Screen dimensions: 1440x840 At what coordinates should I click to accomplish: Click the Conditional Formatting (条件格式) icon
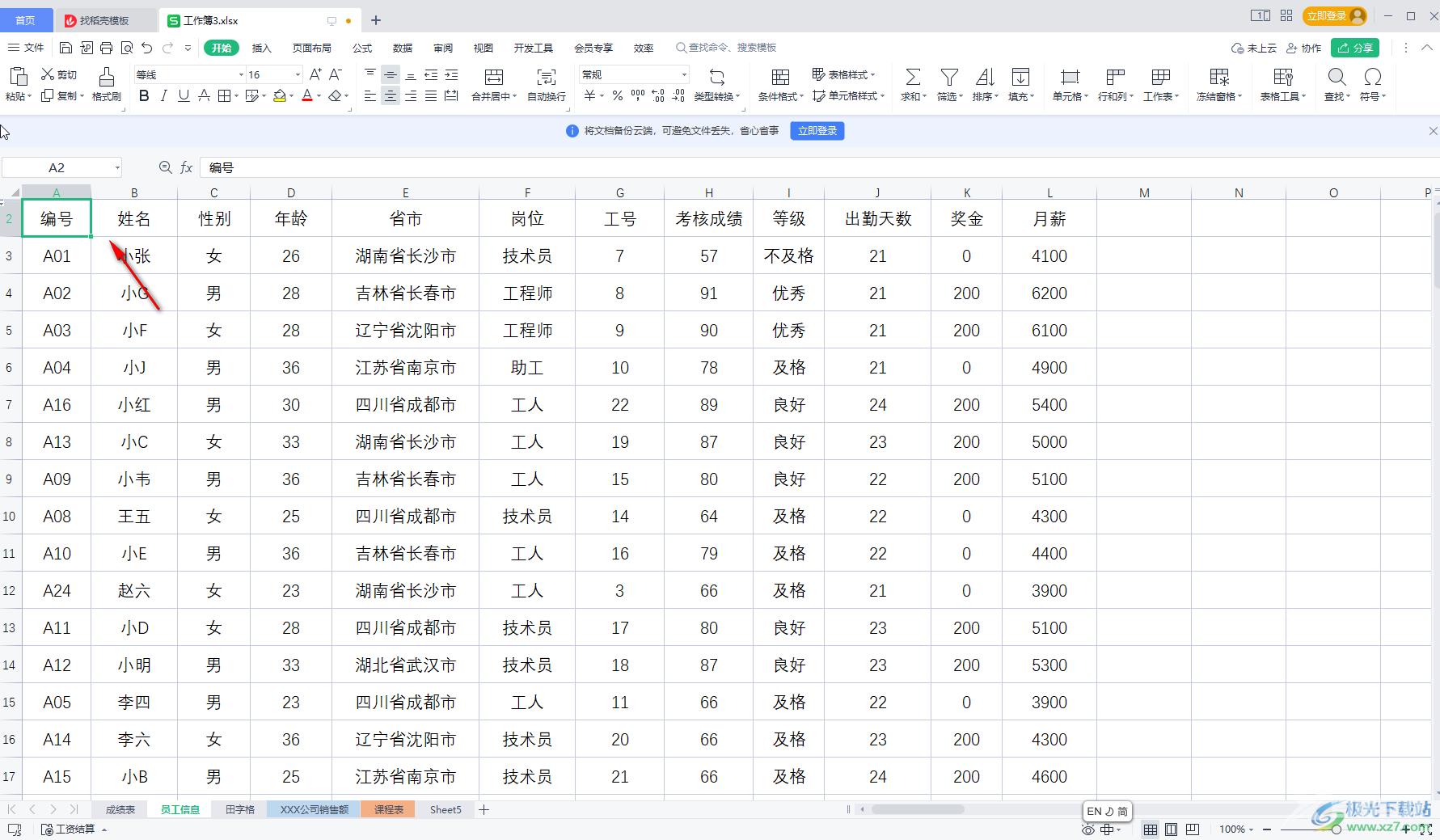pyautogui.click(x=780, y=78)
